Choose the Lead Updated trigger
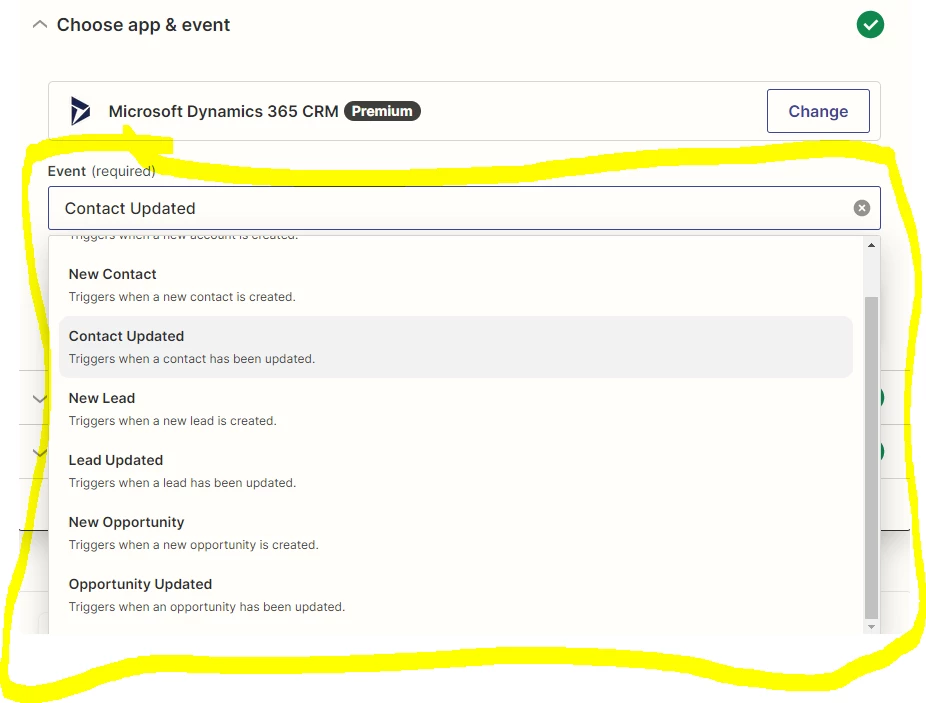 [455, 471]
